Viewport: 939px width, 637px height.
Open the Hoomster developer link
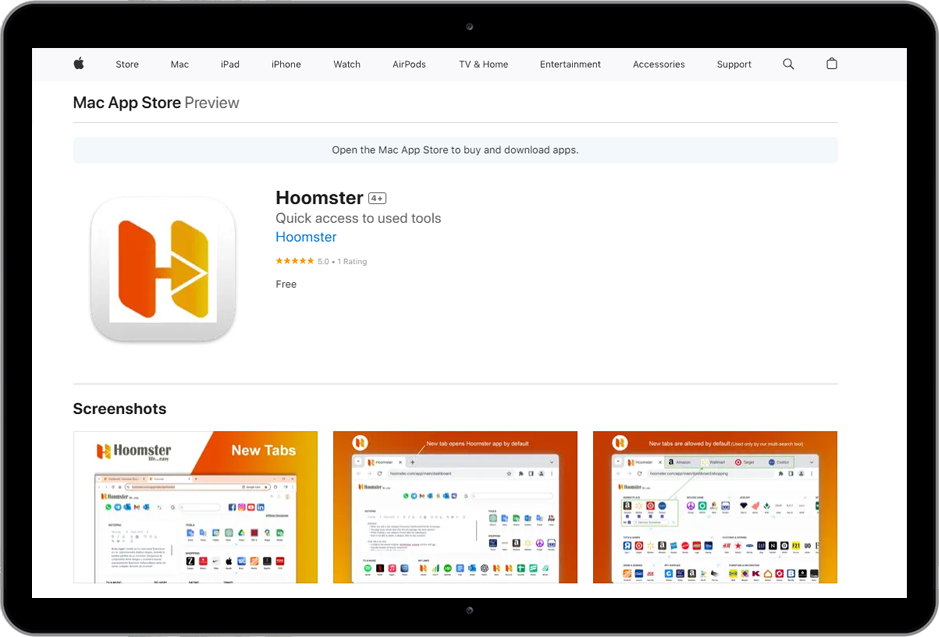click(306, 237)
